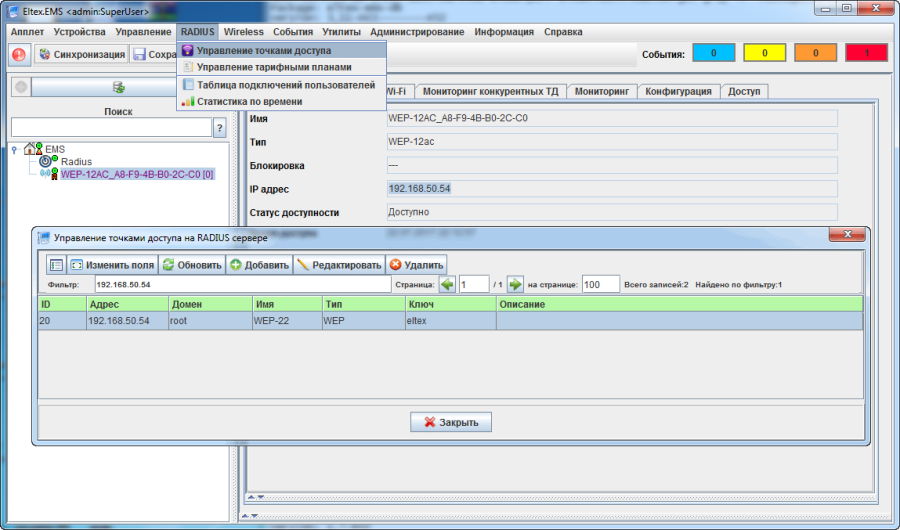Viewport: 900px width, 530px height.
Task: Select the EMS house icon in tree
Action: tap(29, 149)
